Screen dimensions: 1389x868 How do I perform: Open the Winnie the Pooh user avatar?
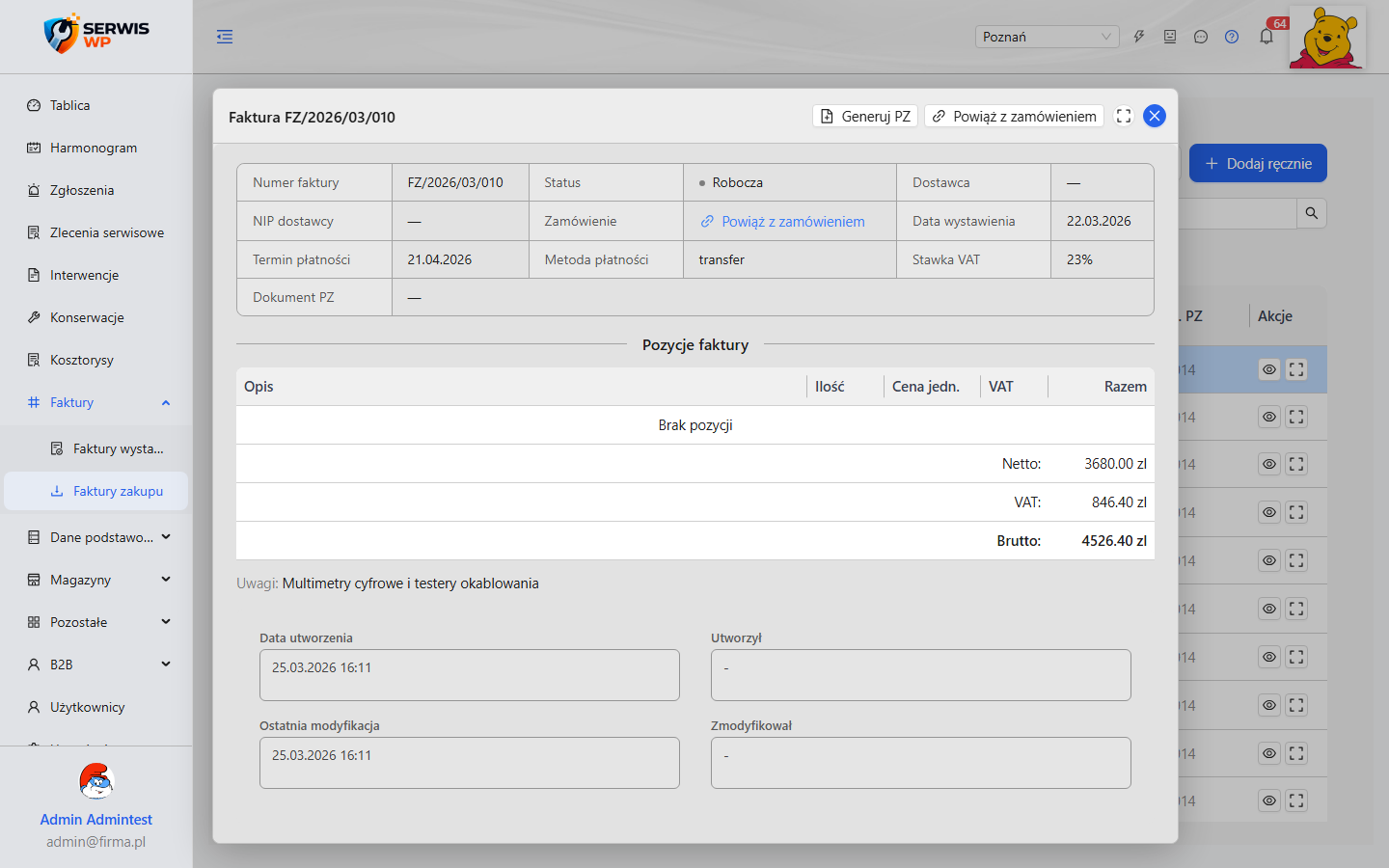(x=1328, y=38)
